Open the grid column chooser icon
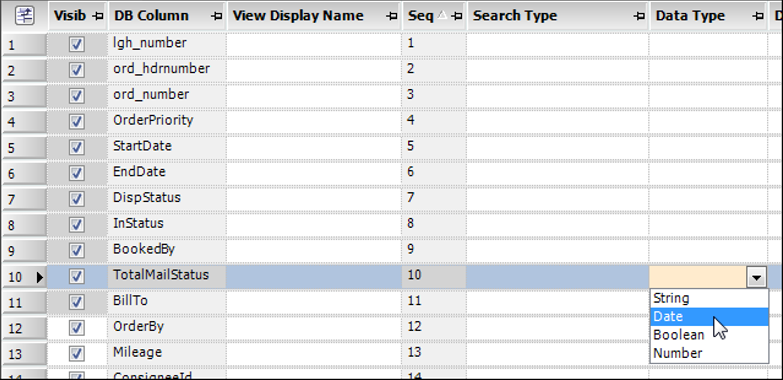This screenshot has width=783, height=380. (x=24, y=16)
